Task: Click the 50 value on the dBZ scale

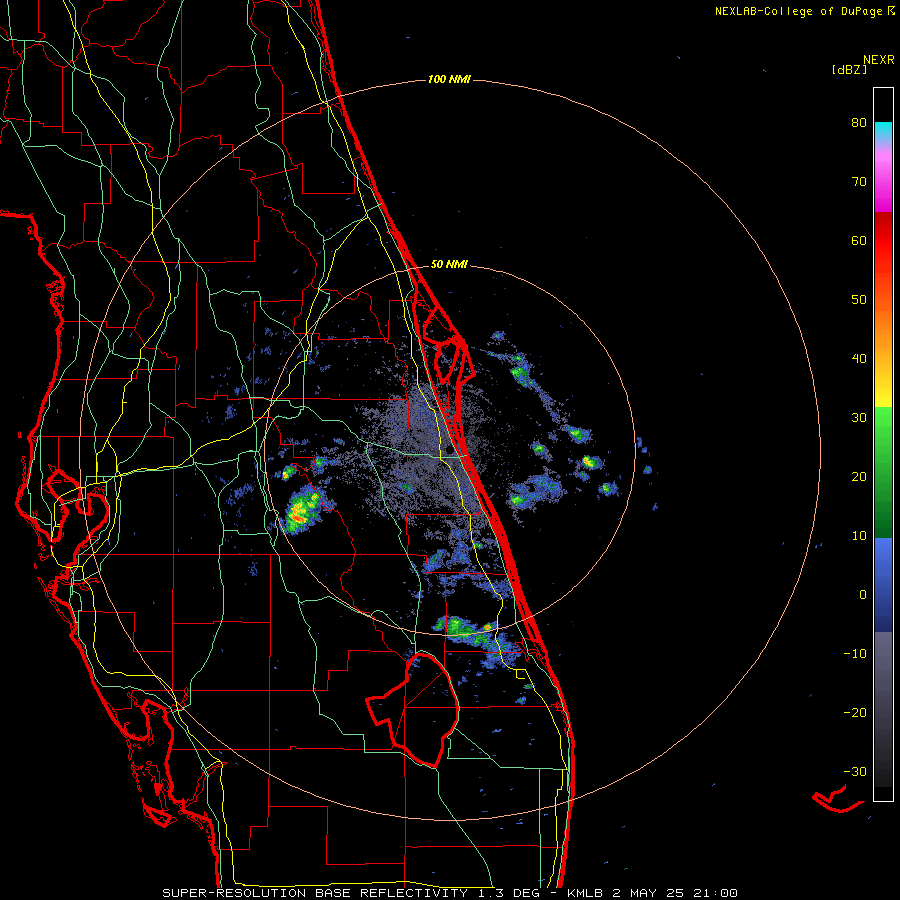Action: click(x=859, y=300)
